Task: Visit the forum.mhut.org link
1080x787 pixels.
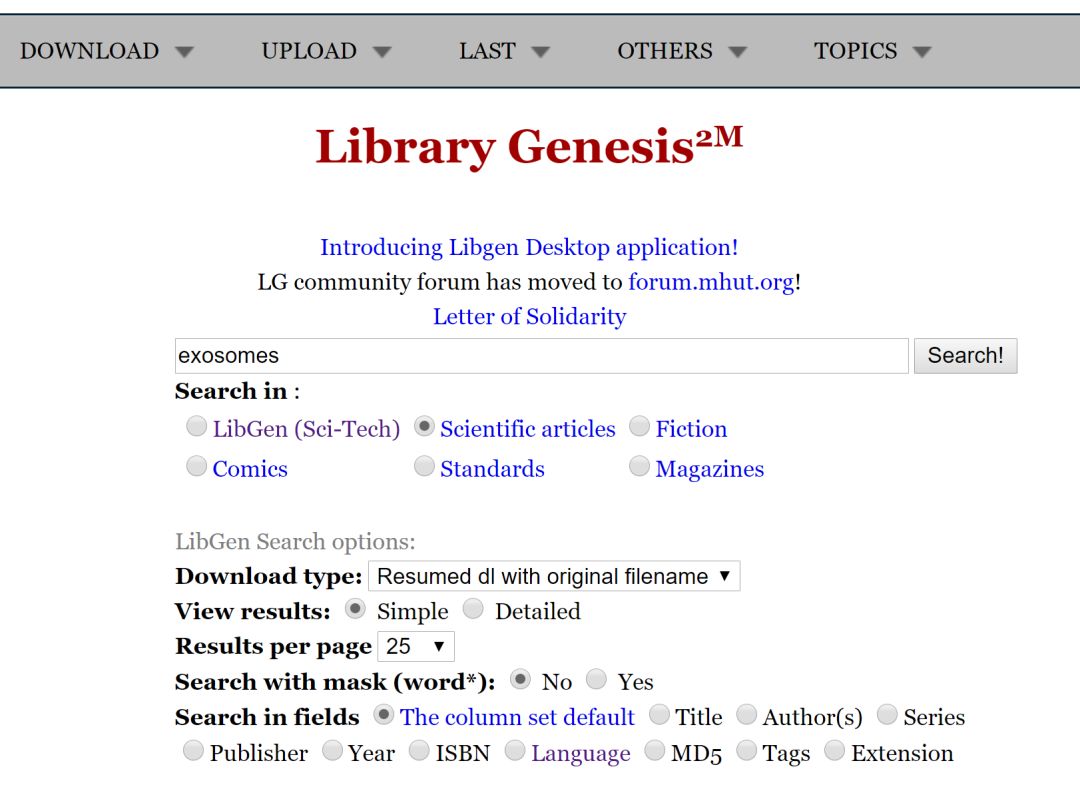Action: pos(712,282)
